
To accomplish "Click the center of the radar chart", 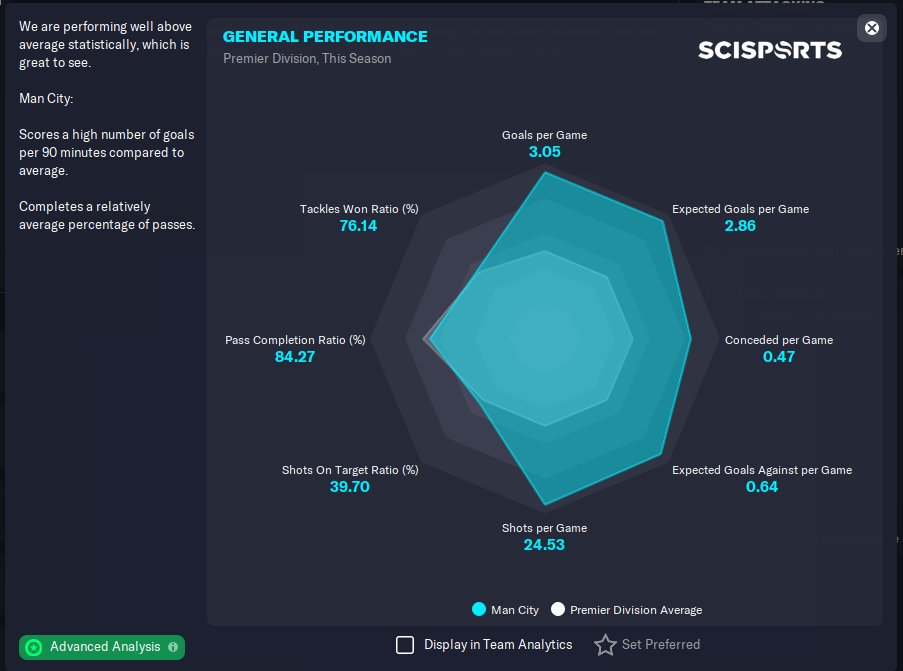I will pos(545,339).
